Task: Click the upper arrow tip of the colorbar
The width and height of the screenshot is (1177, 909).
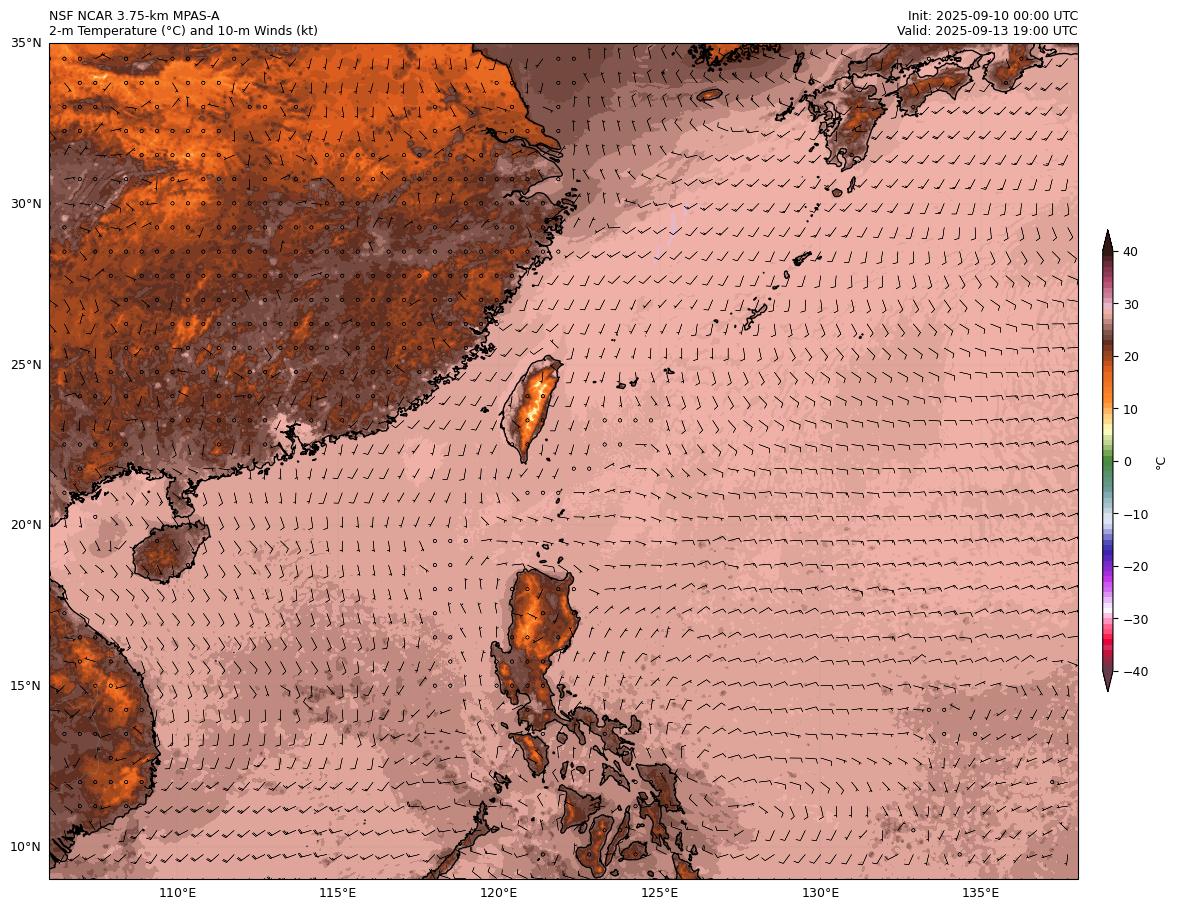Action: pos(1108,236)
